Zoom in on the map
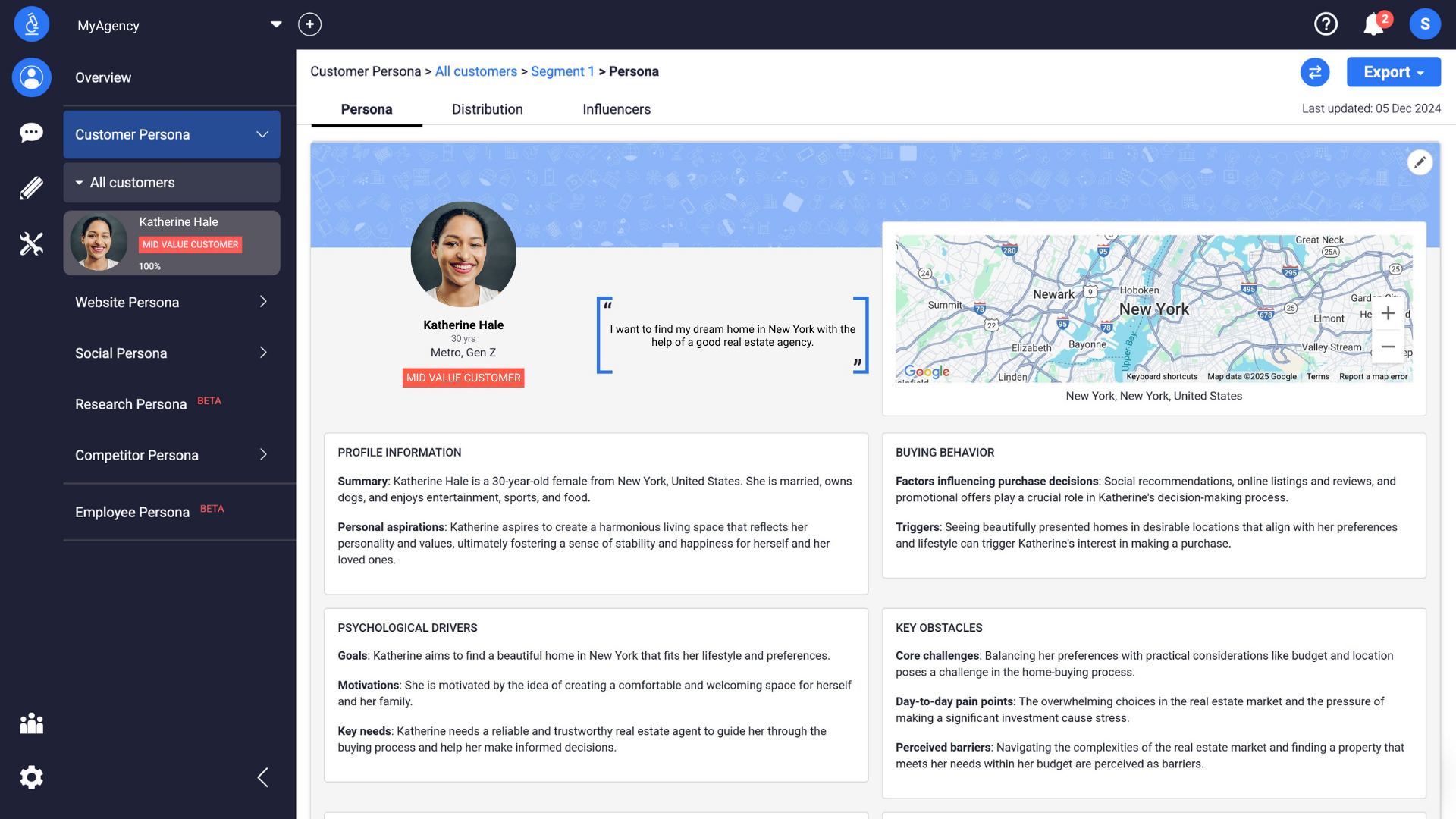The image size is (1456, 819). [x=1388, y=313]
